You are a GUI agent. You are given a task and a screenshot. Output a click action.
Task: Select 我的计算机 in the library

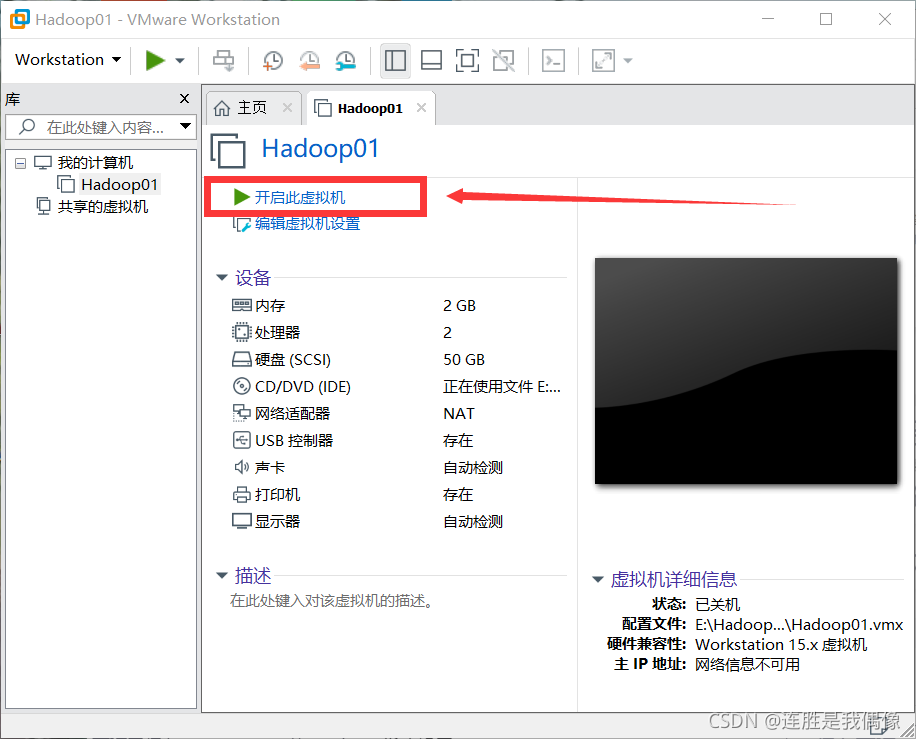coord(95,162)
